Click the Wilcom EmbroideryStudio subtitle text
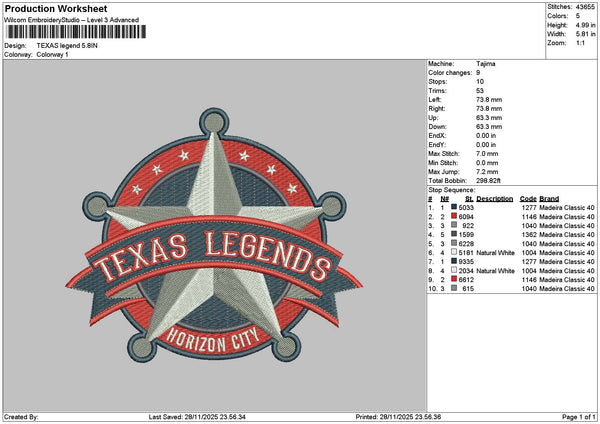The width and height of the screenshot is (600, 424). coord(72,20)
